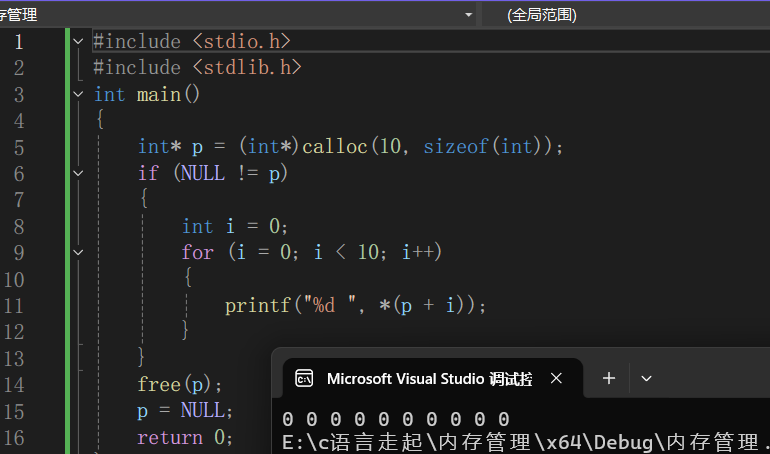Click the calloc call on line 5
This screenshot has height=454, width=770.
click(334, 147)
